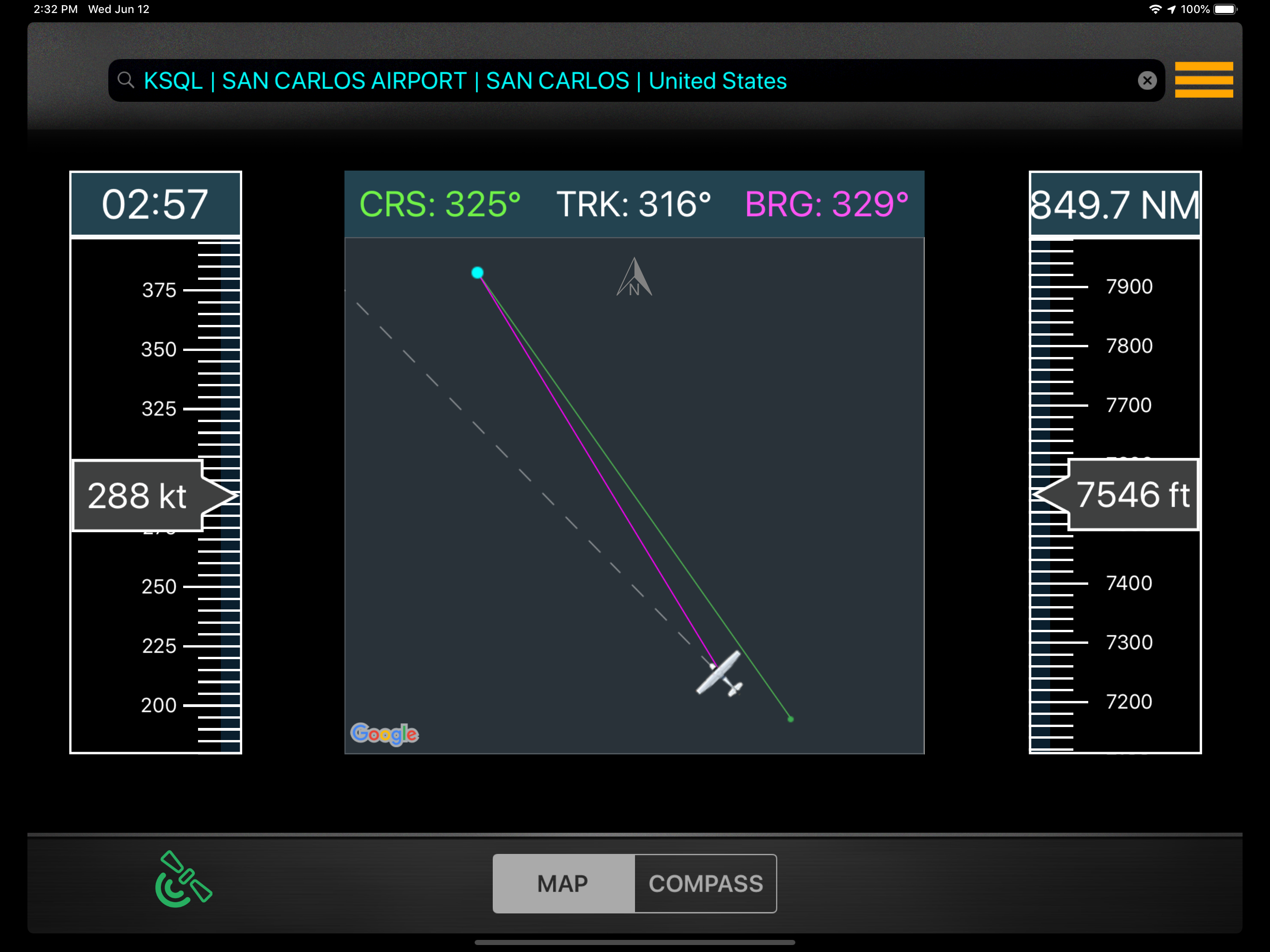This screenshot has height=952, width=1270.
Task: Click the TRK 316° track label
Action: (x=633, y=205)
